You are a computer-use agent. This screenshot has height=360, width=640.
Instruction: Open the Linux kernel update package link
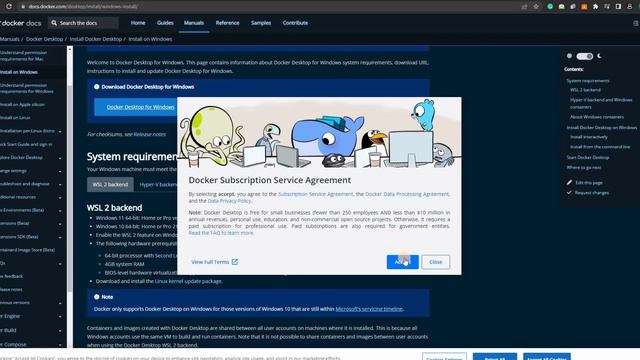click(189, 281)
